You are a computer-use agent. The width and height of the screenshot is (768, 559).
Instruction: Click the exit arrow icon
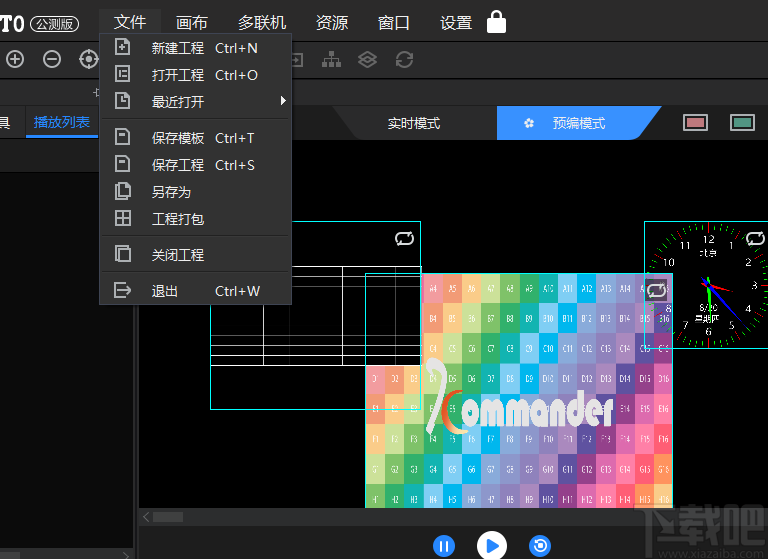tap(122, 290)
